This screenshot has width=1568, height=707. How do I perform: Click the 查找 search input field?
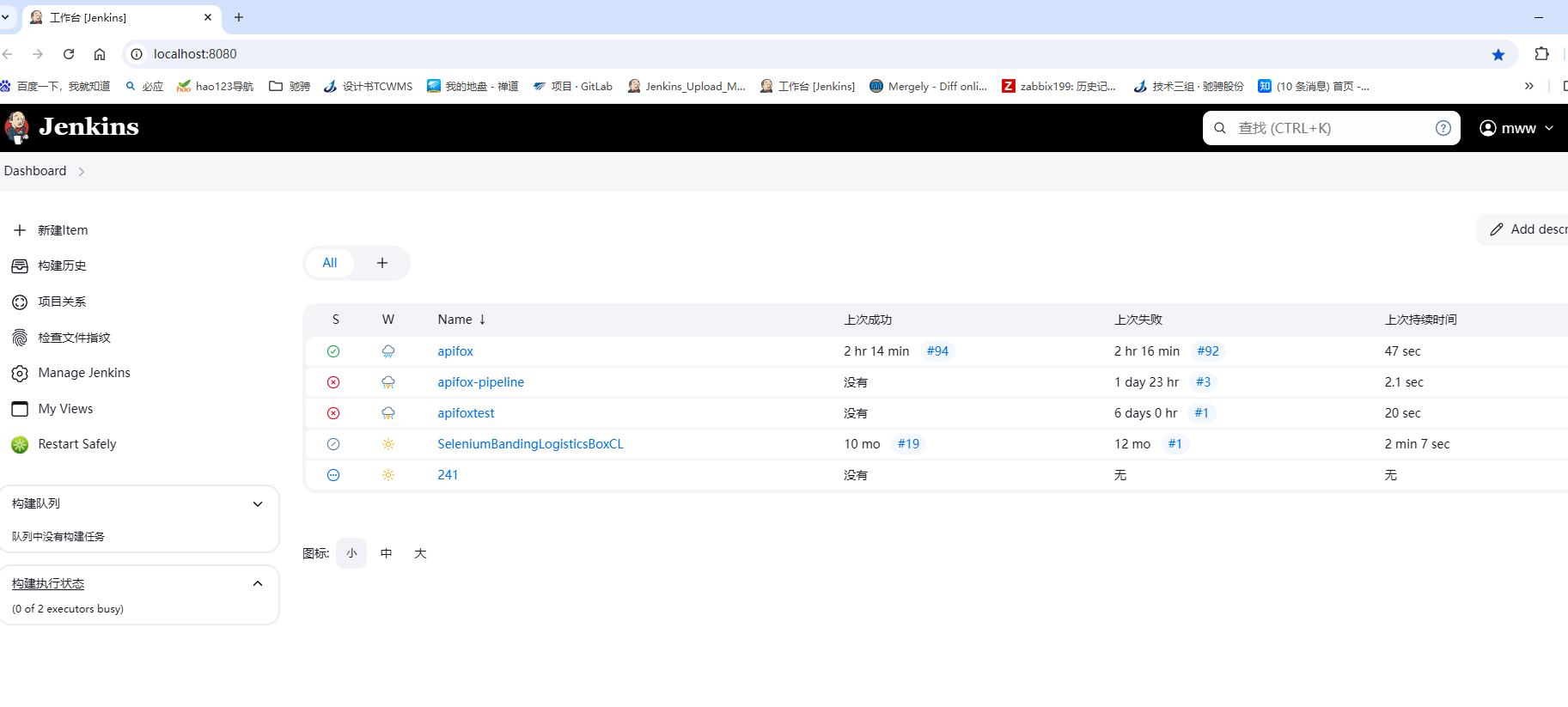coord(1332,128)
